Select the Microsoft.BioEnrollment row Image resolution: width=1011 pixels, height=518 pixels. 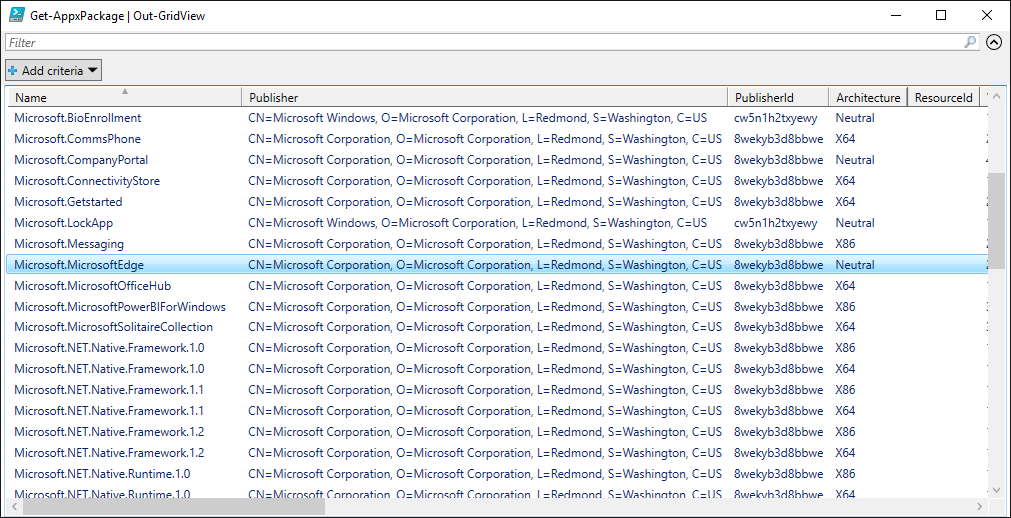click(78, 118)
